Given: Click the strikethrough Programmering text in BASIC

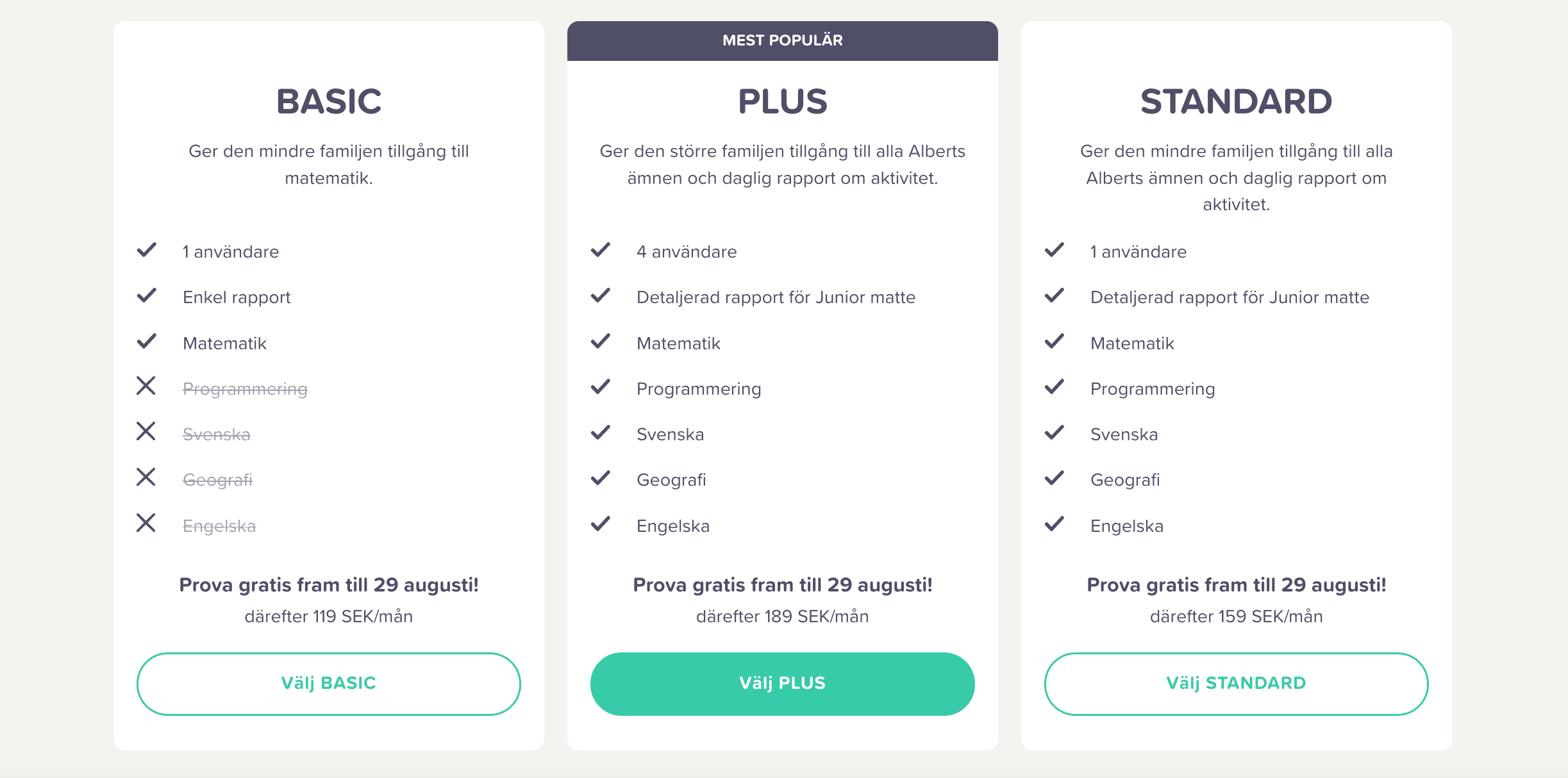Looking at the screenshot, I should pos(245,389).
